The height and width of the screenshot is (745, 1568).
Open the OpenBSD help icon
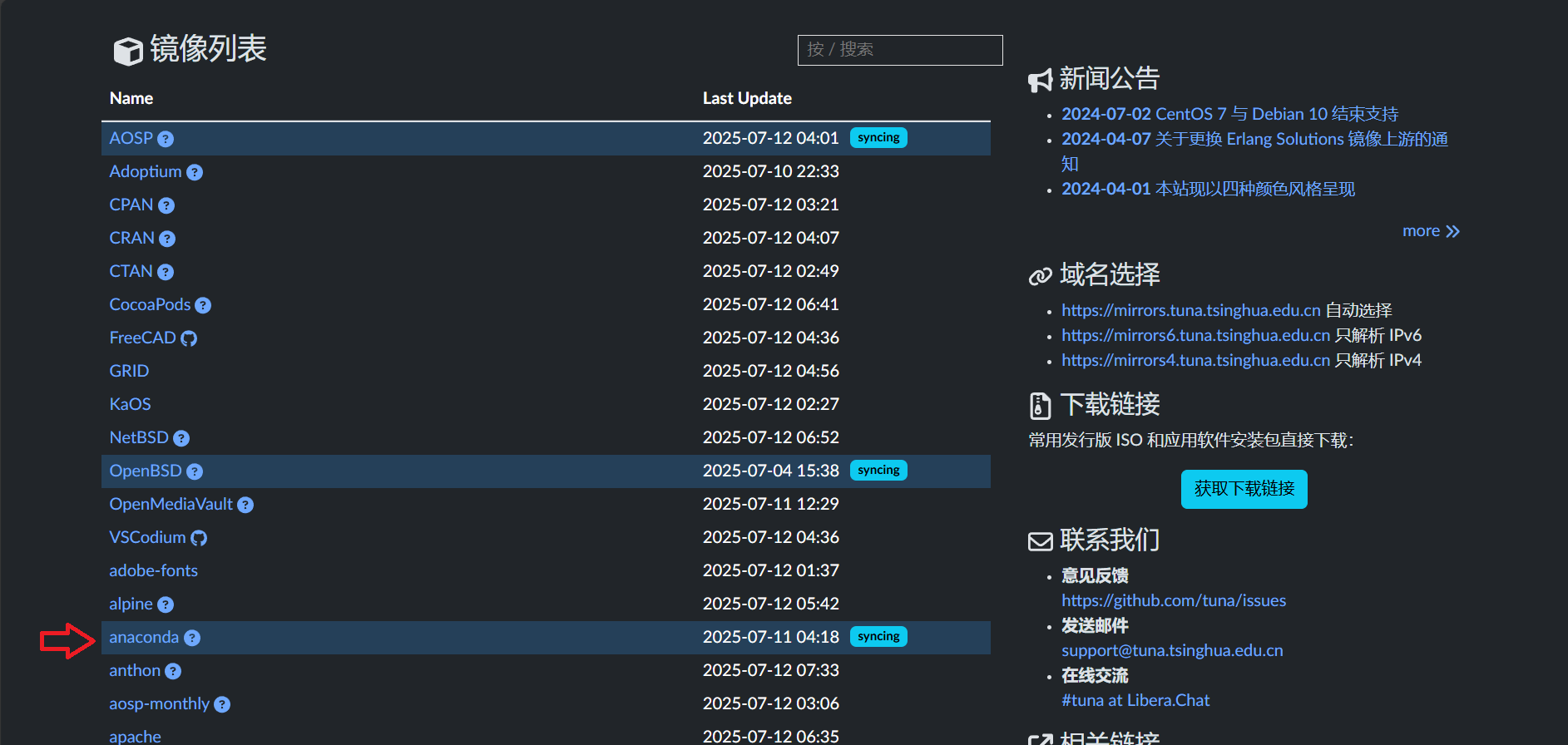(x=195, y=471)
